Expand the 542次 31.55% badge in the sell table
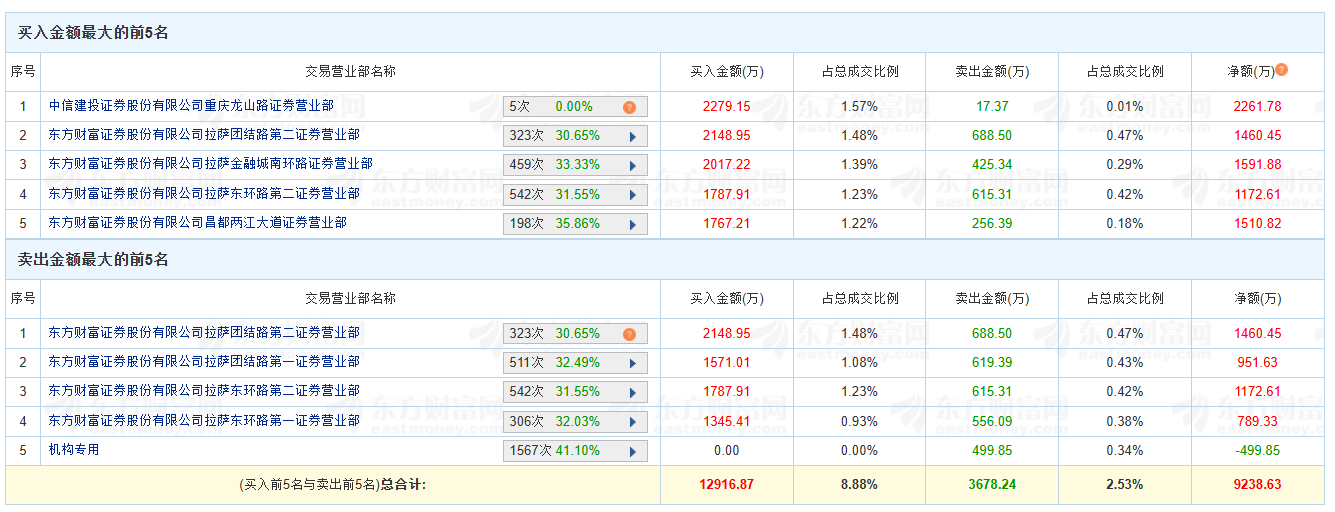Screen dimensions: 1335x512 [x=632, y=392]
